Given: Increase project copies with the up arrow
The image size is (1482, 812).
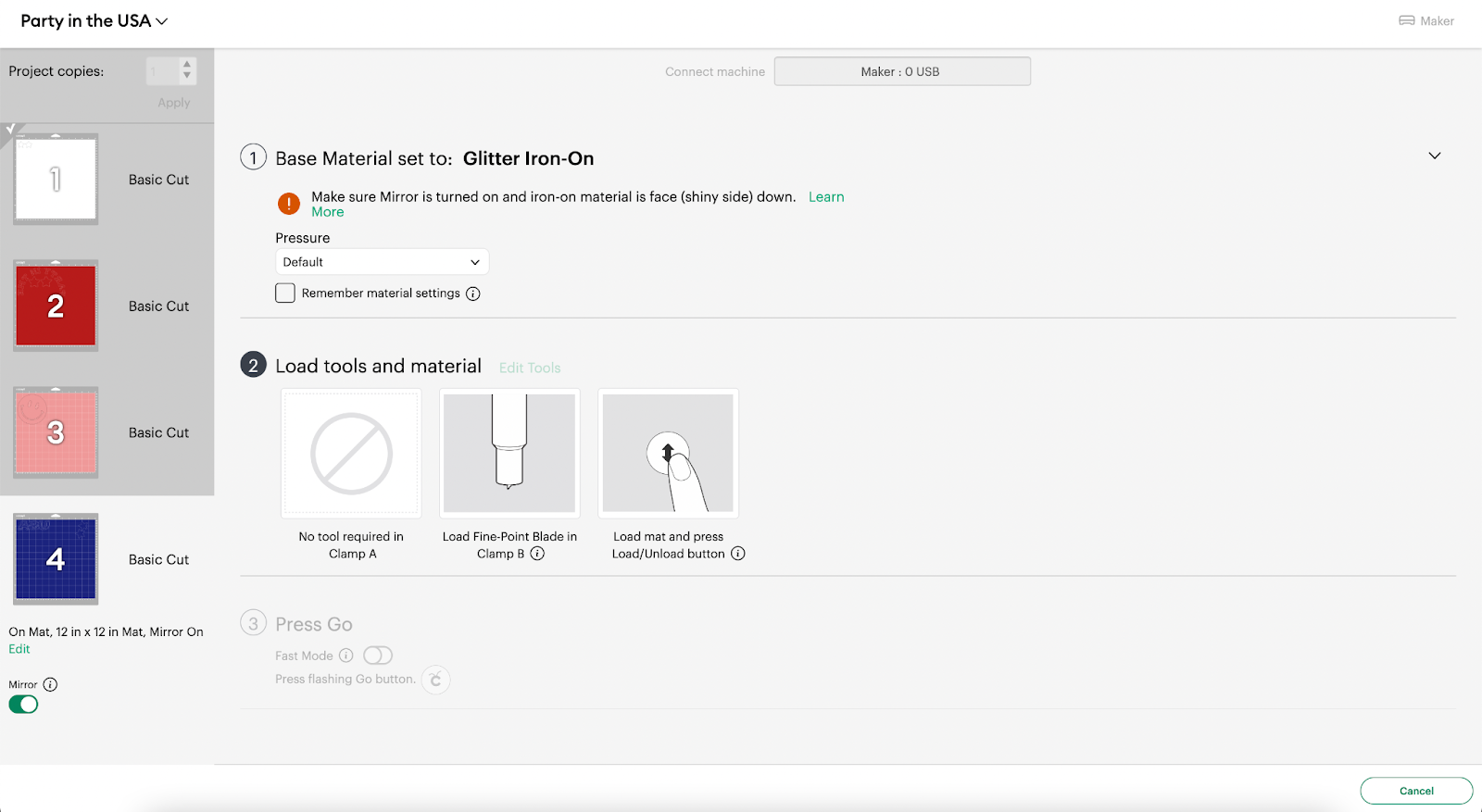Looking at the screenshot, I should click(187, 65).
